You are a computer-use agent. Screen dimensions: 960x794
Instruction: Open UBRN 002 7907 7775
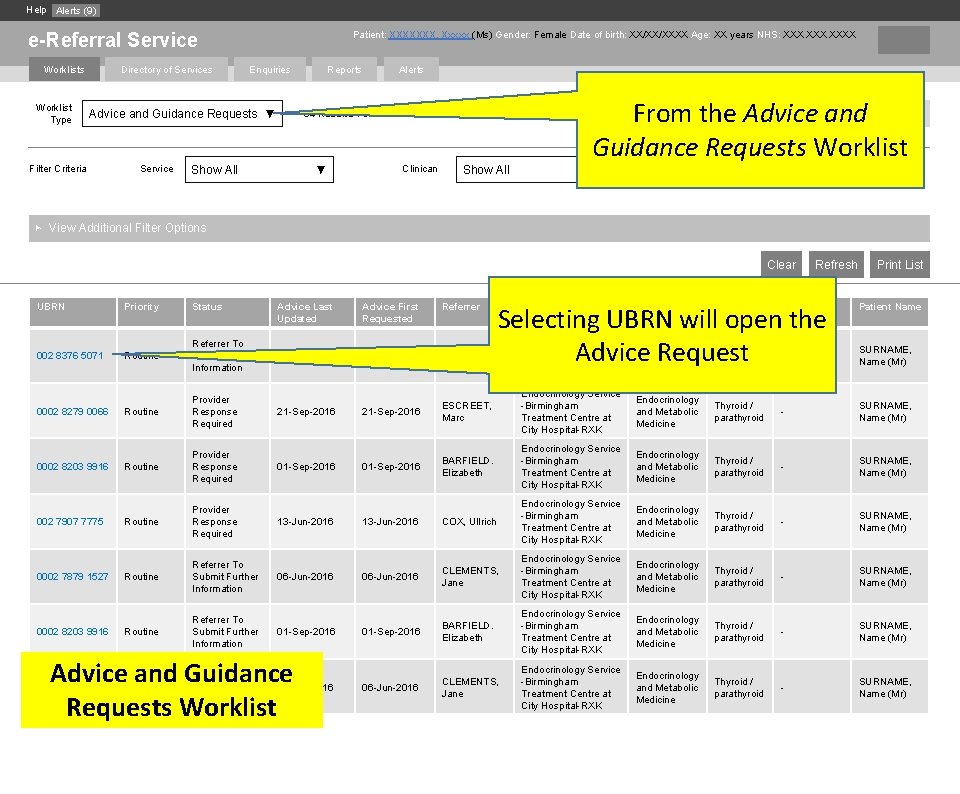(70, 522)
